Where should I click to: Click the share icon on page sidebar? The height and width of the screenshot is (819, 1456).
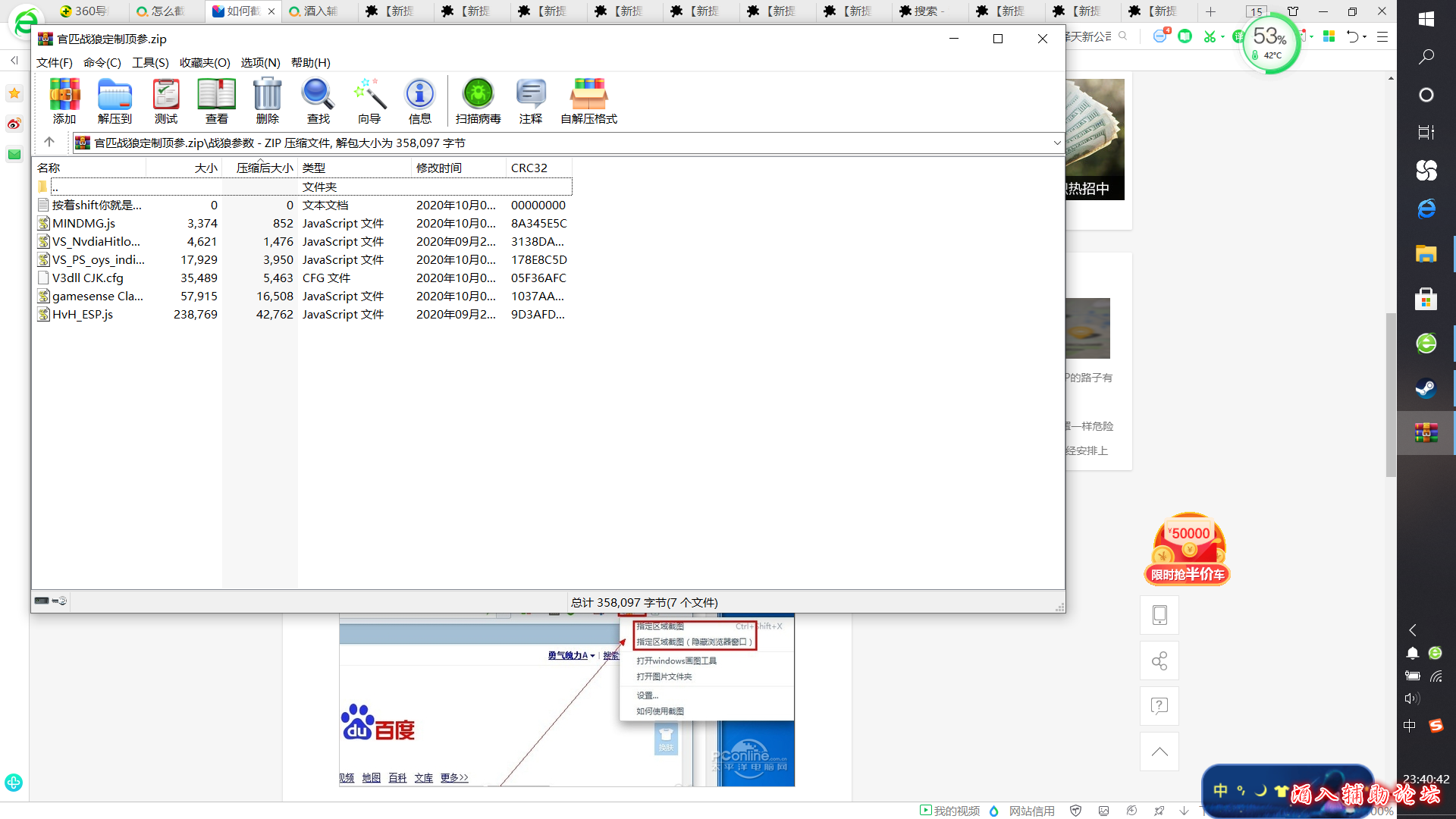1159,661
